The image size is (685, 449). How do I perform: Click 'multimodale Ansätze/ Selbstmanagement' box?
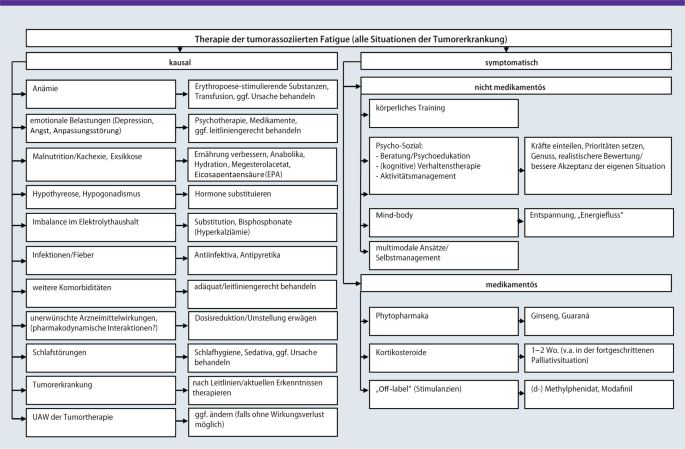point(444,256)
